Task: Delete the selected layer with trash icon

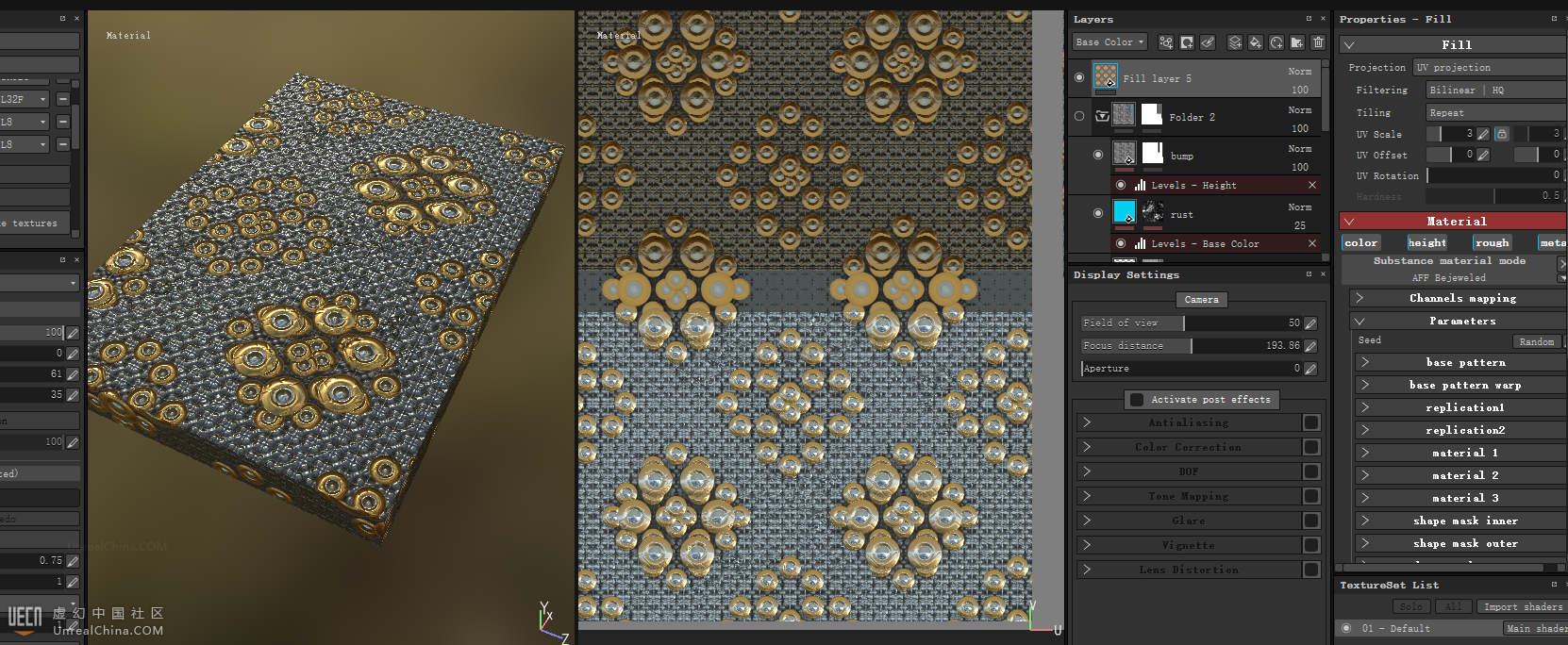Action: coord(1318,42)
